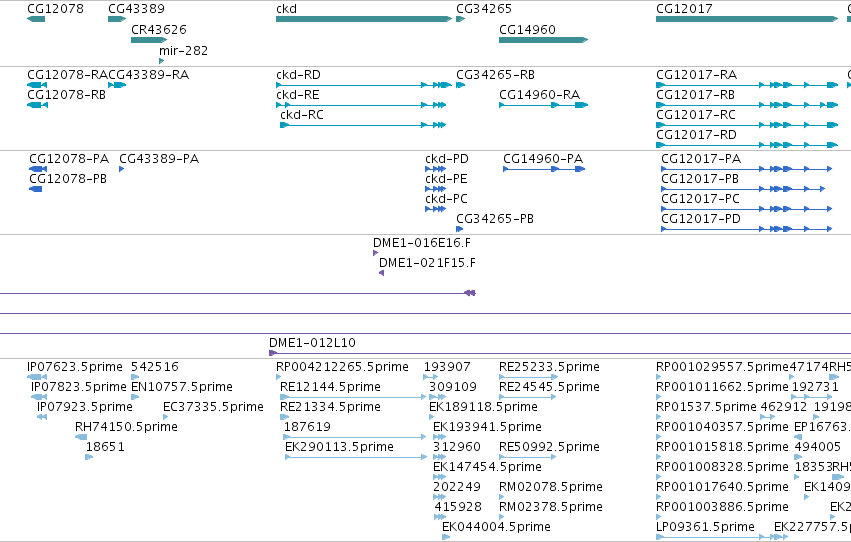The height and width of the screenshot is (542, 851).
Task: Click the RP004212265.5prime EST marker
Action: point(278,377)
